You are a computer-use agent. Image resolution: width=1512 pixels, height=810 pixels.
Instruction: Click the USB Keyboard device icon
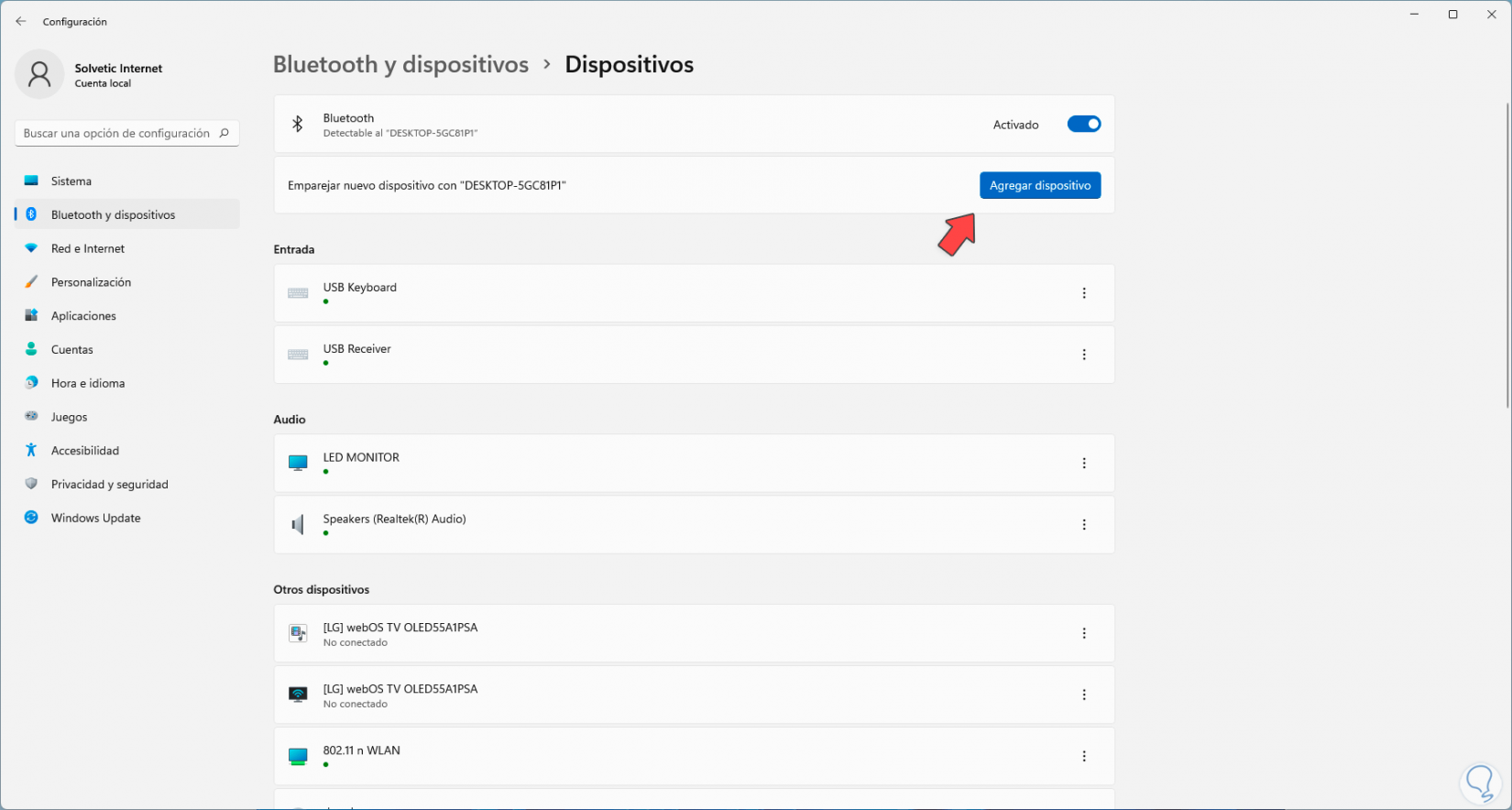pyautogui.click(x=298, y=293)
